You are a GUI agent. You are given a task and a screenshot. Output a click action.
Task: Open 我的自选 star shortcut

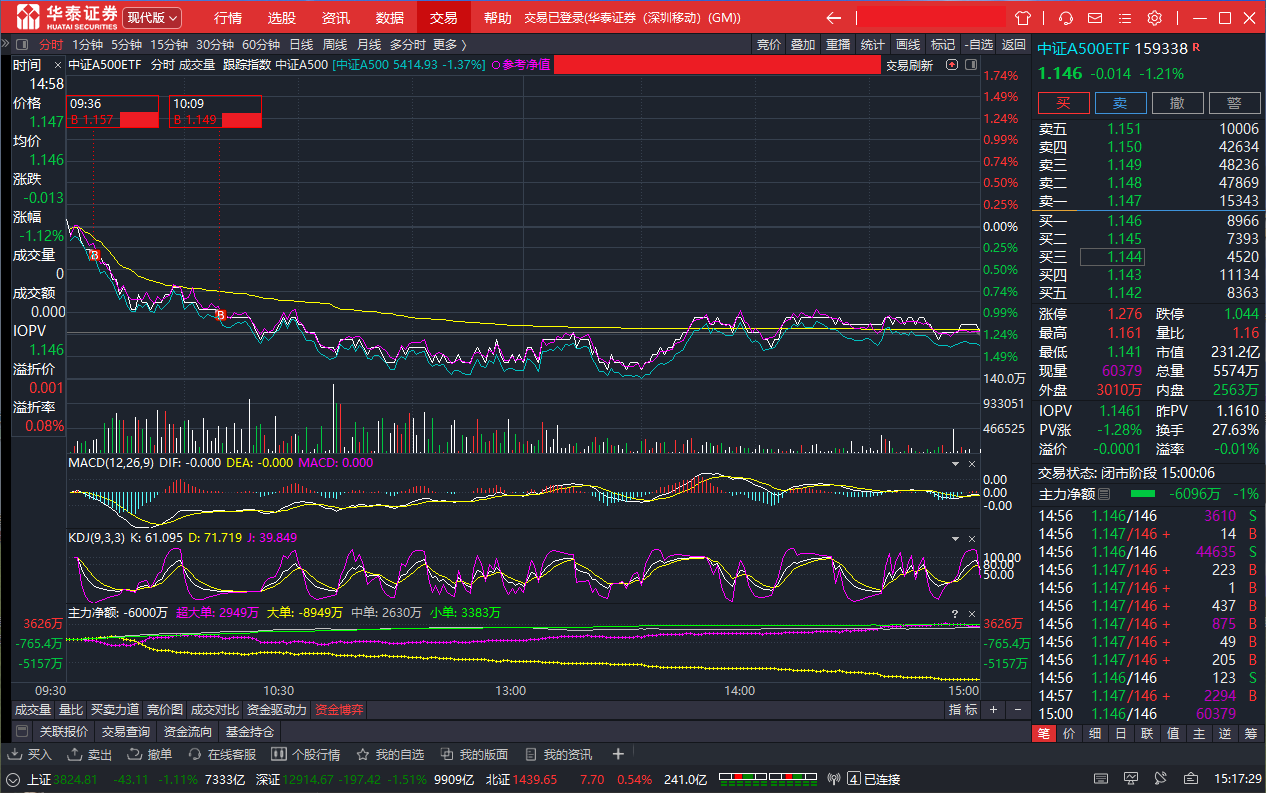tap(389, 754)
